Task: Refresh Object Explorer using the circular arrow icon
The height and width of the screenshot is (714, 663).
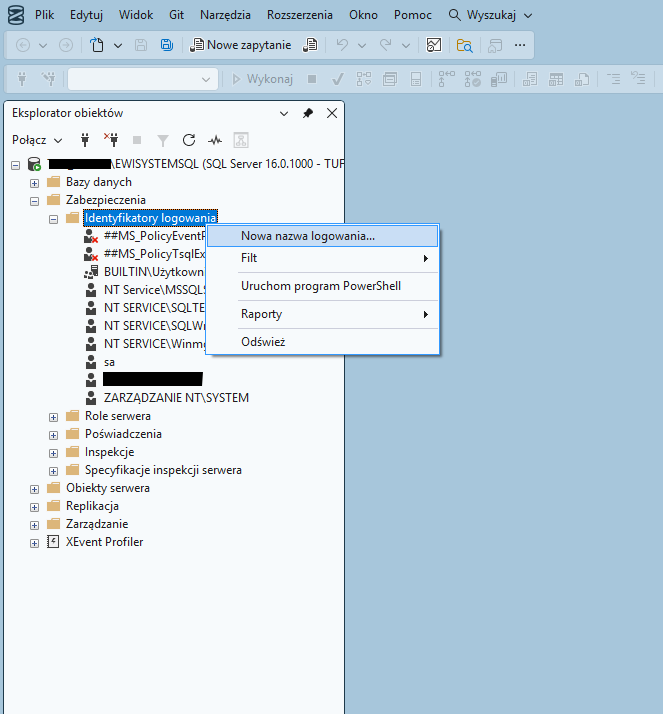Action: (188, 140)
